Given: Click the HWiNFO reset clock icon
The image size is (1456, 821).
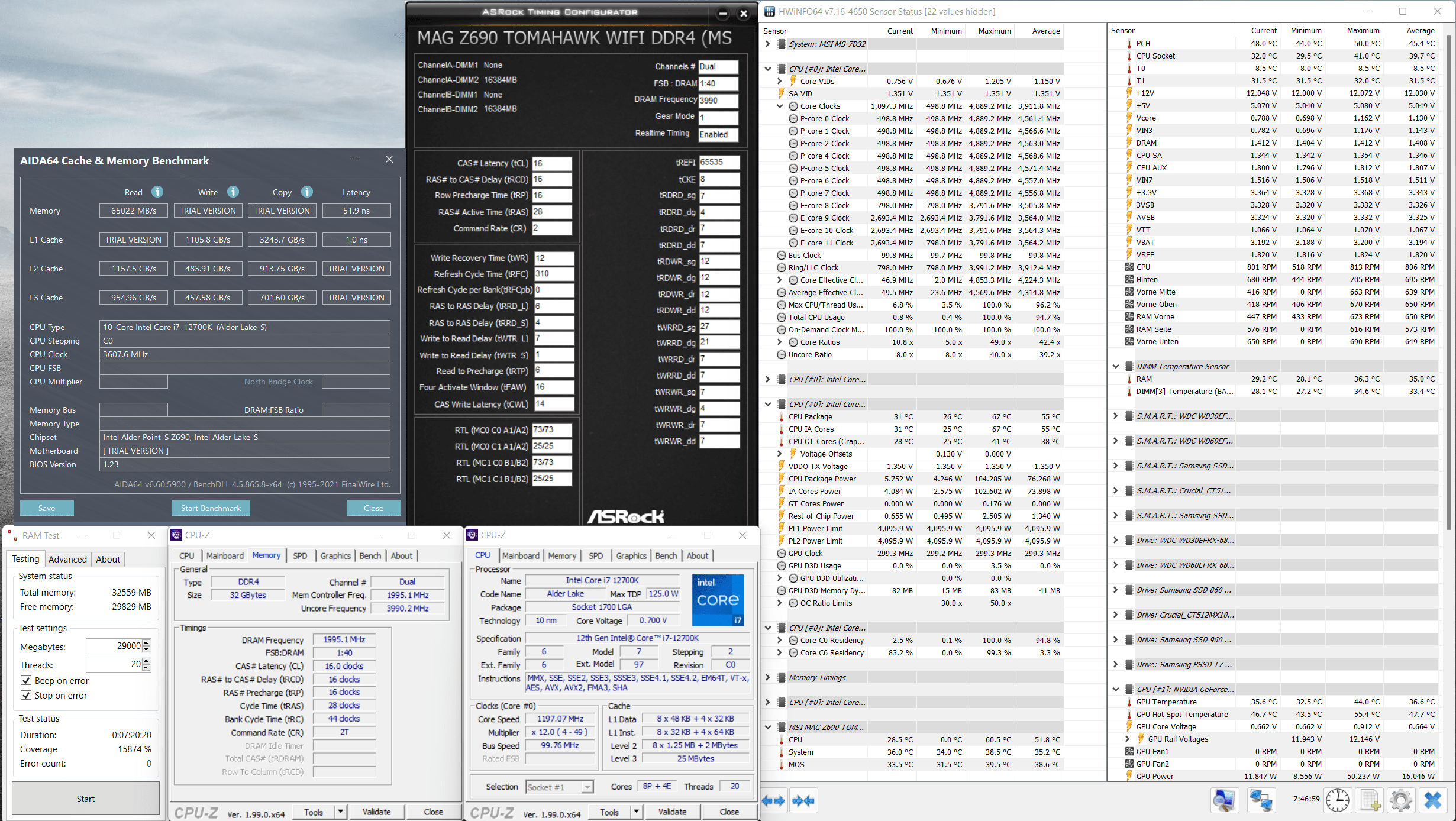Looking at the screenshot, I should click(1337, 801).
